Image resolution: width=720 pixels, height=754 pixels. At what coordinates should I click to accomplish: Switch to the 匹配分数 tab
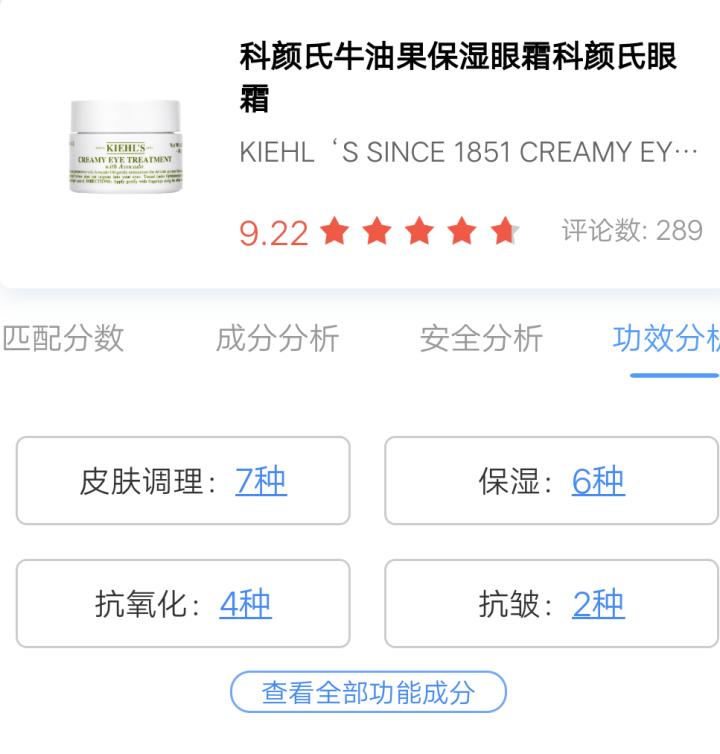(63, 339)
